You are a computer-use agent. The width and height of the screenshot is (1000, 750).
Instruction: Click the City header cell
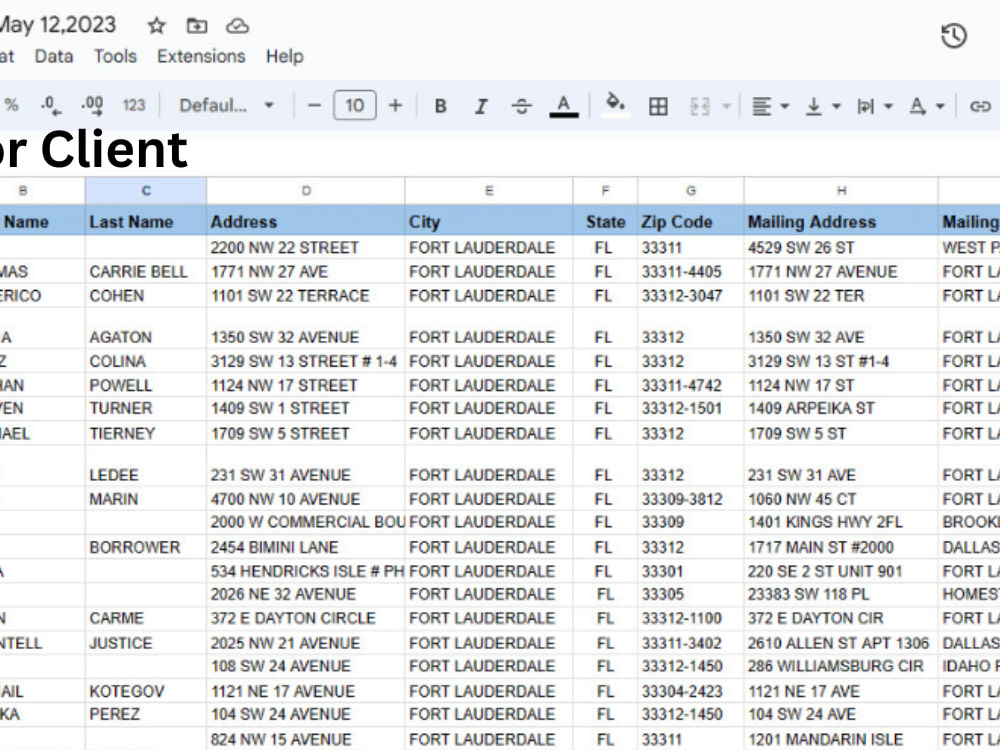click(489, 221)
